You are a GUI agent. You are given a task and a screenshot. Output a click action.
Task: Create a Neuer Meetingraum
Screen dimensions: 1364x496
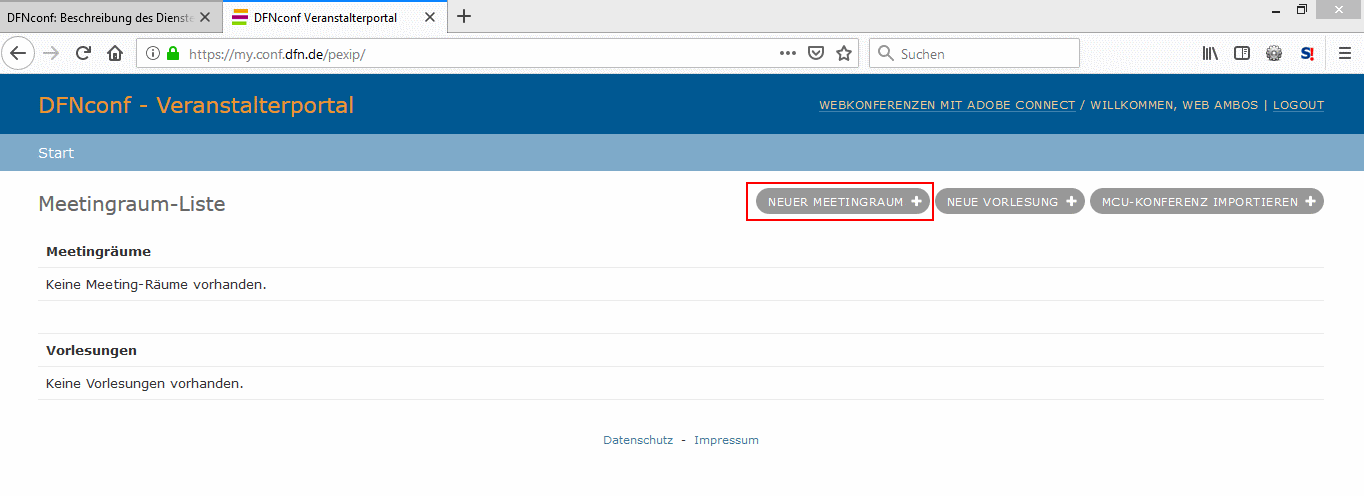tap(842, 202)
